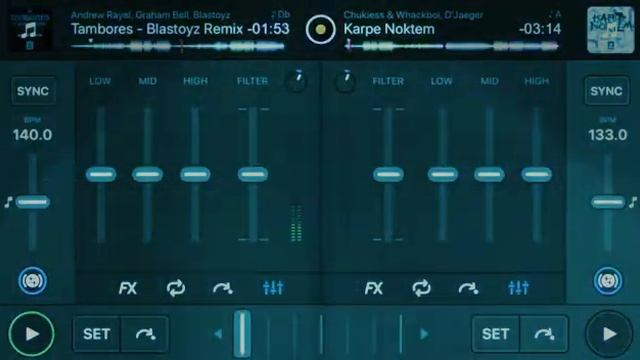The image size is (640, 360).
Task: Click right deck tempo pitch slider handle
Action: click(x=608, y=202)
